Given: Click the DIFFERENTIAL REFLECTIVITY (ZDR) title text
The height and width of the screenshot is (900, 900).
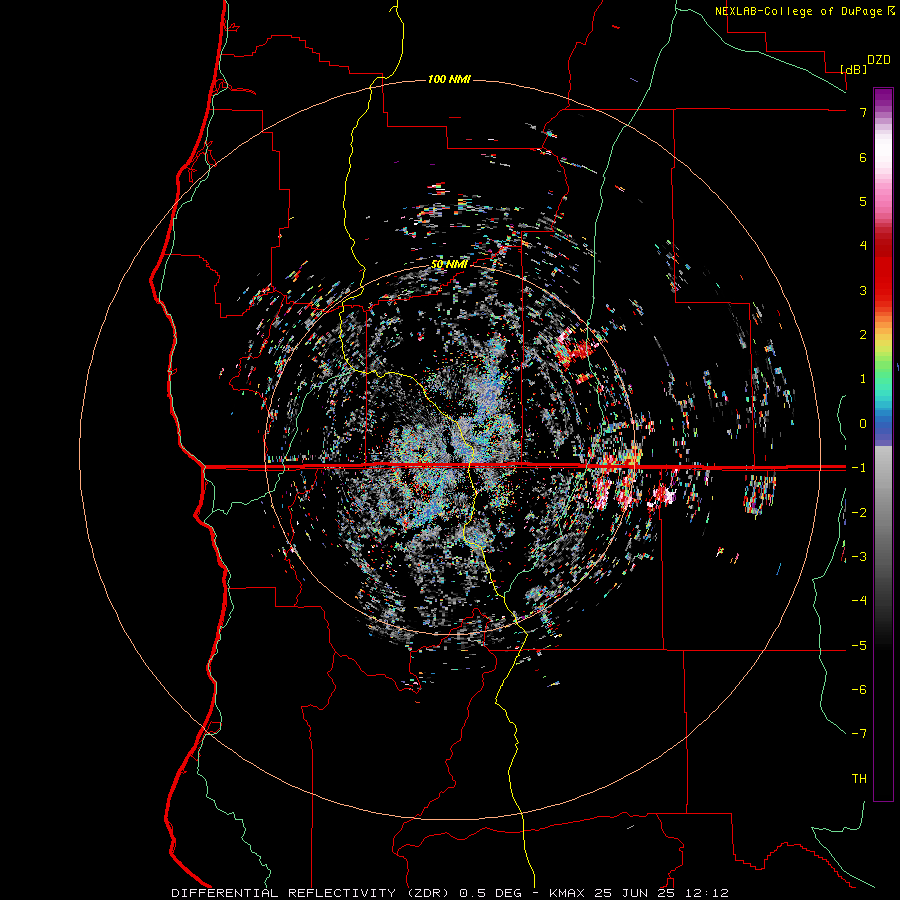Looking at the screenshot, I should [x=312, y=893].
